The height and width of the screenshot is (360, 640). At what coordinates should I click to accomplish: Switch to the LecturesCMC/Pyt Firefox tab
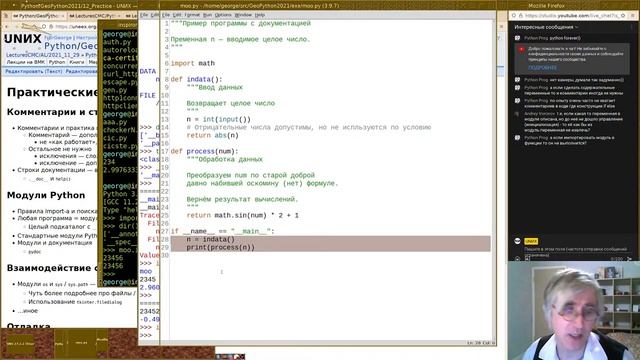(x=94, y=16)
